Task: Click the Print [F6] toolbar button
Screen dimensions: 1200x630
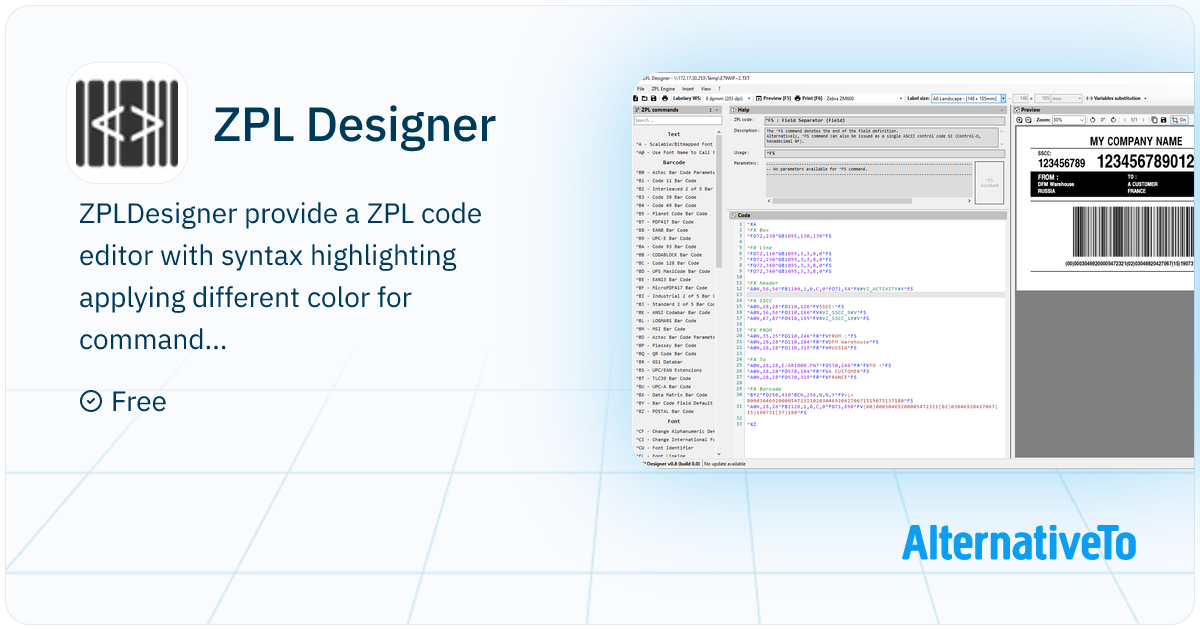Action: click(x=809, y=98)
